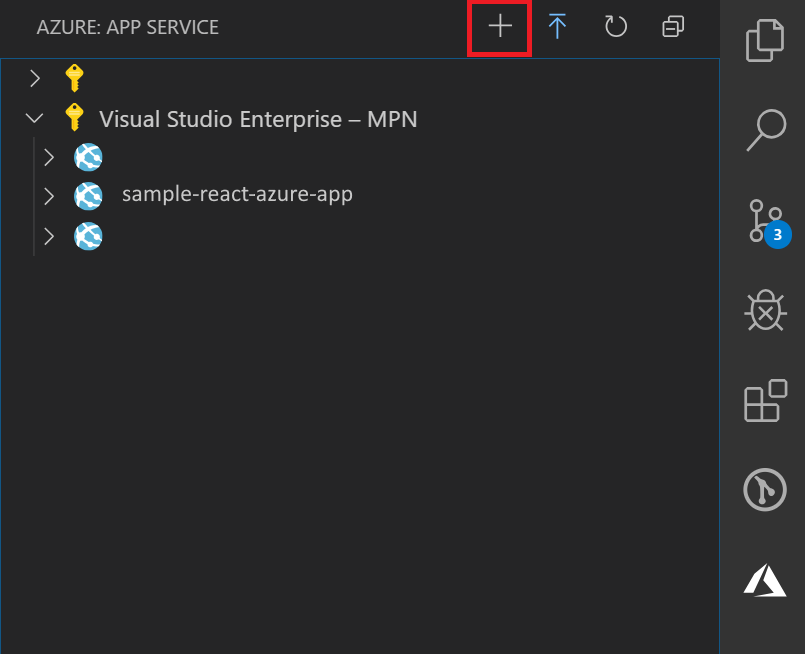Select the sample-react-azure-app web app
The image size is (805, 654).
tap(237, 194)
